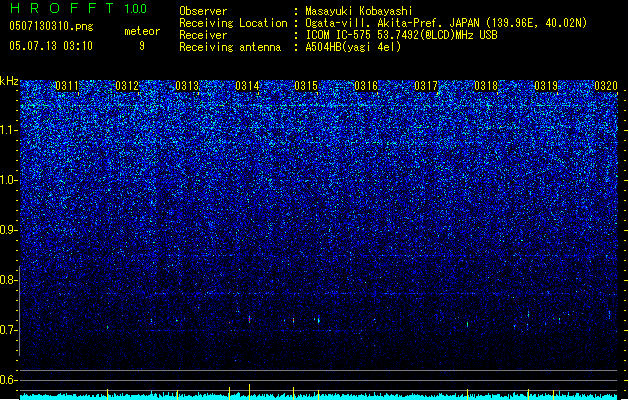Click the ICOM IC-575 receiver text
The height and width of the screenshot is (400, 629).
[x=401, y=35]
